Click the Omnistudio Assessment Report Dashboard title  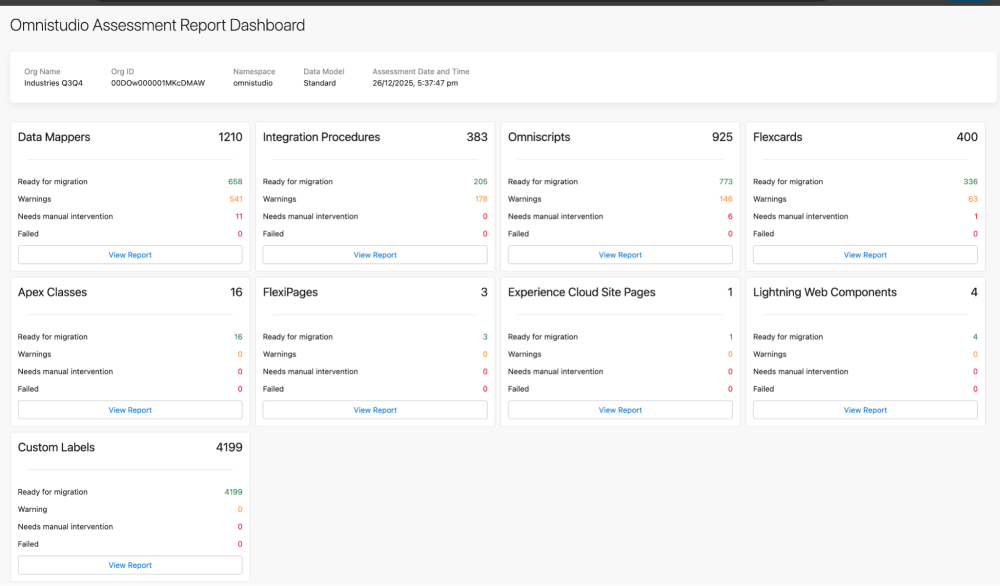pyautogui.click(x=158, y=26)
